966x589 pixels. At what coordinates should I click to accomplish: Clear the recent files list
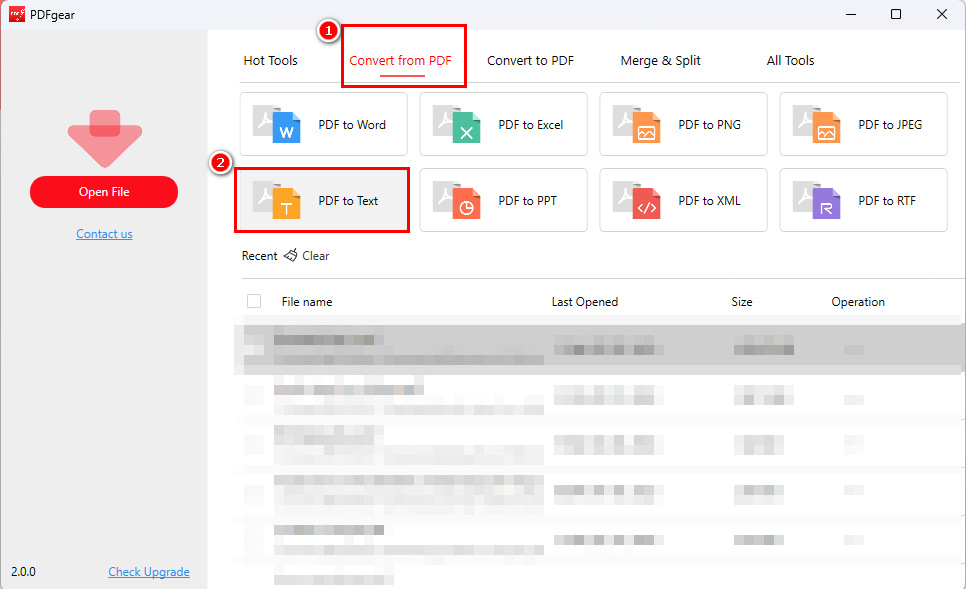click(315, 256)
